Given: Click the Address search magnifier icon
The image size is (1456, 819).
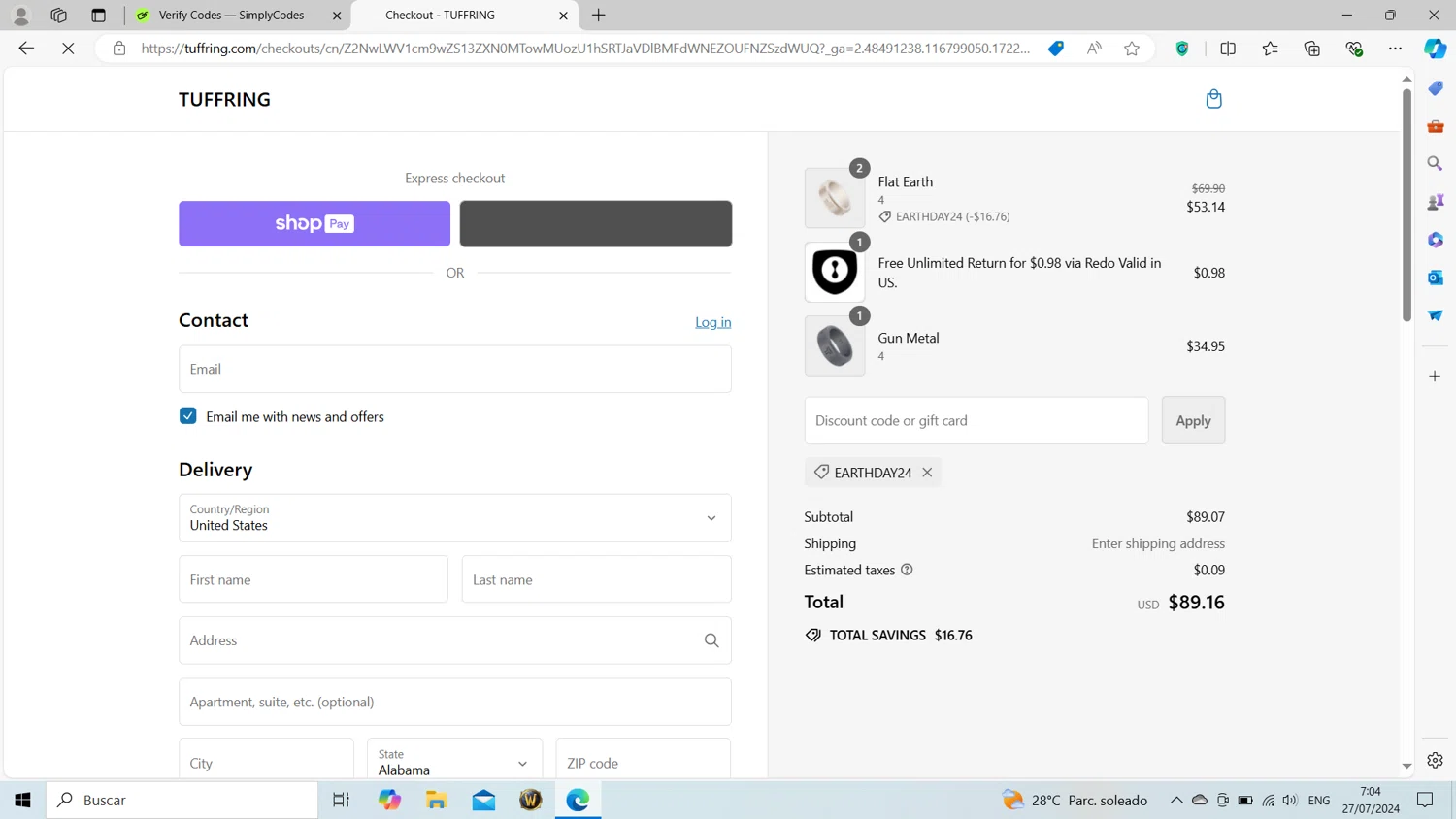Looking at the screenshot, I should click(711, 640).
